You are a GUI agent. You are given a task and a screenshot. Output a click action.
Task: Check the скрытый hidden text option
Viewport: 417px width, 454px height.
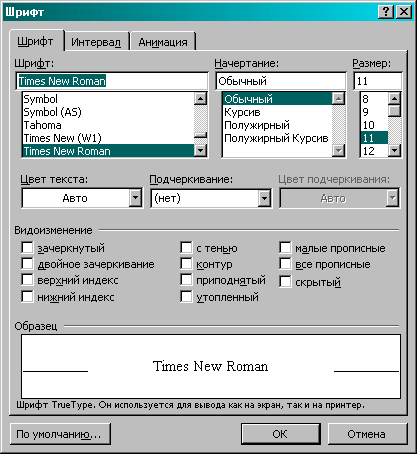pos(285,281)
